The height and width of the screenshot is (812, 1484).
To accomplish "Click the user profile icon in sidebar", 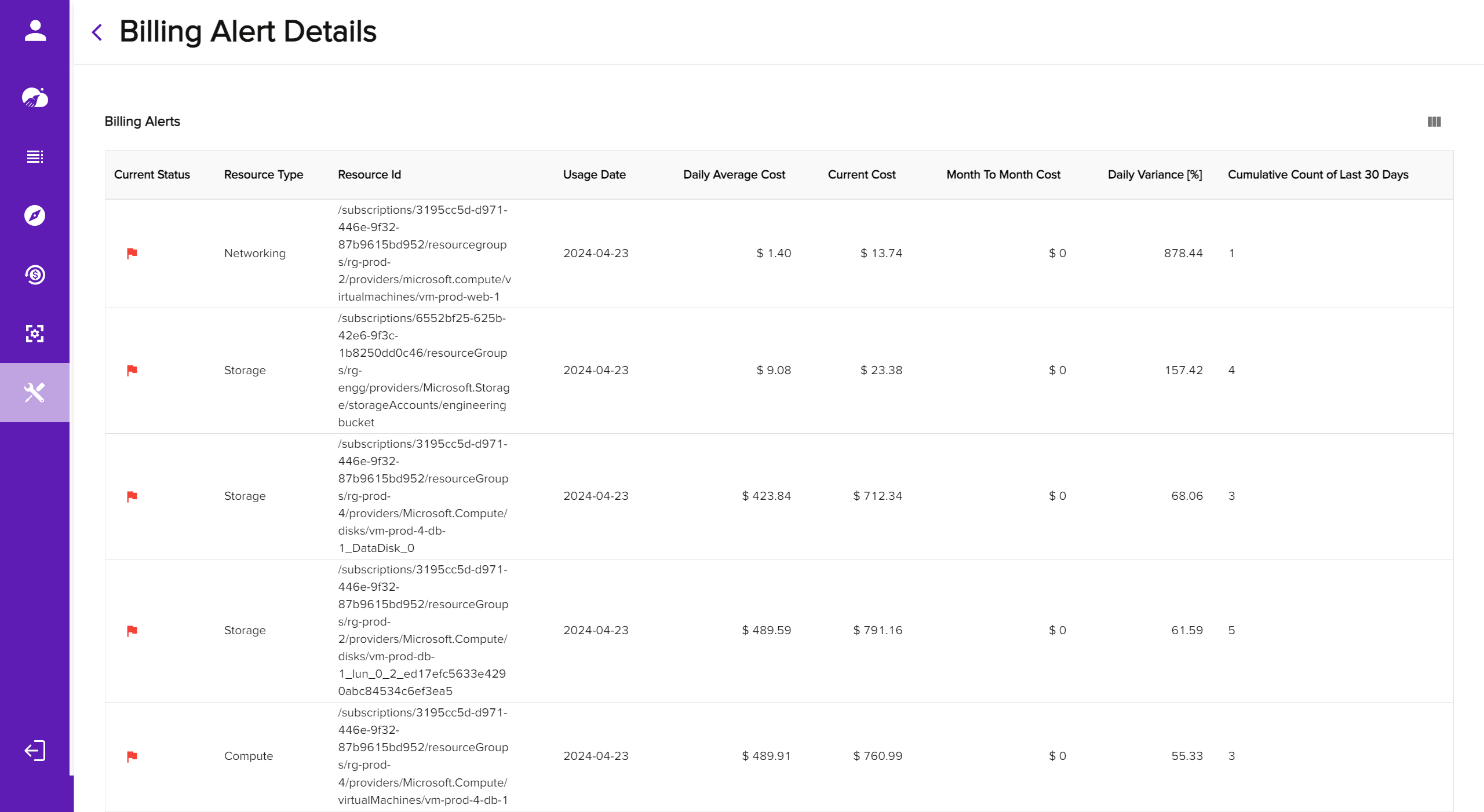I will point(35,31).
